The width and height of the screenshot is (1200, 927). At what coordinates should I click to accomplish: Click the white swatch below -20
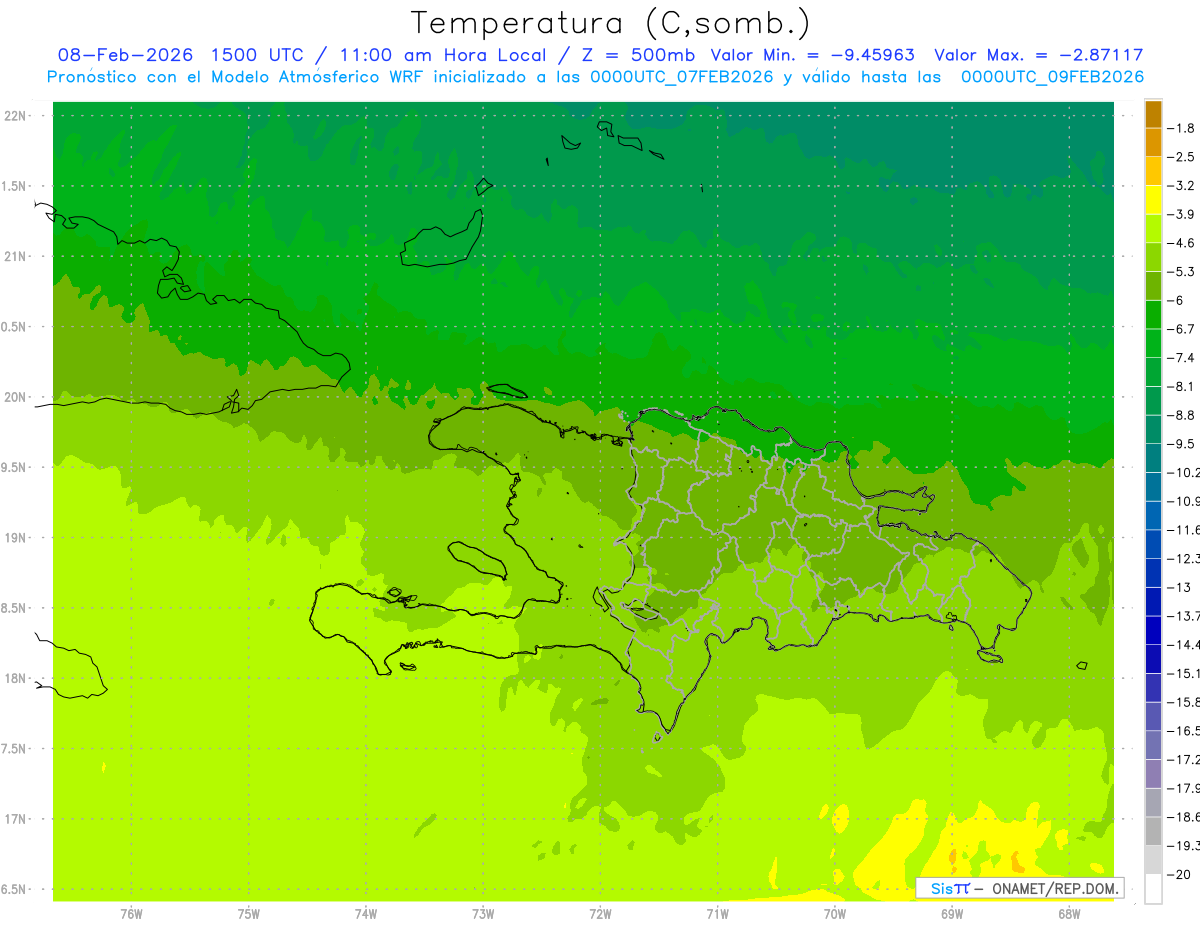[x=1153, y=889]
